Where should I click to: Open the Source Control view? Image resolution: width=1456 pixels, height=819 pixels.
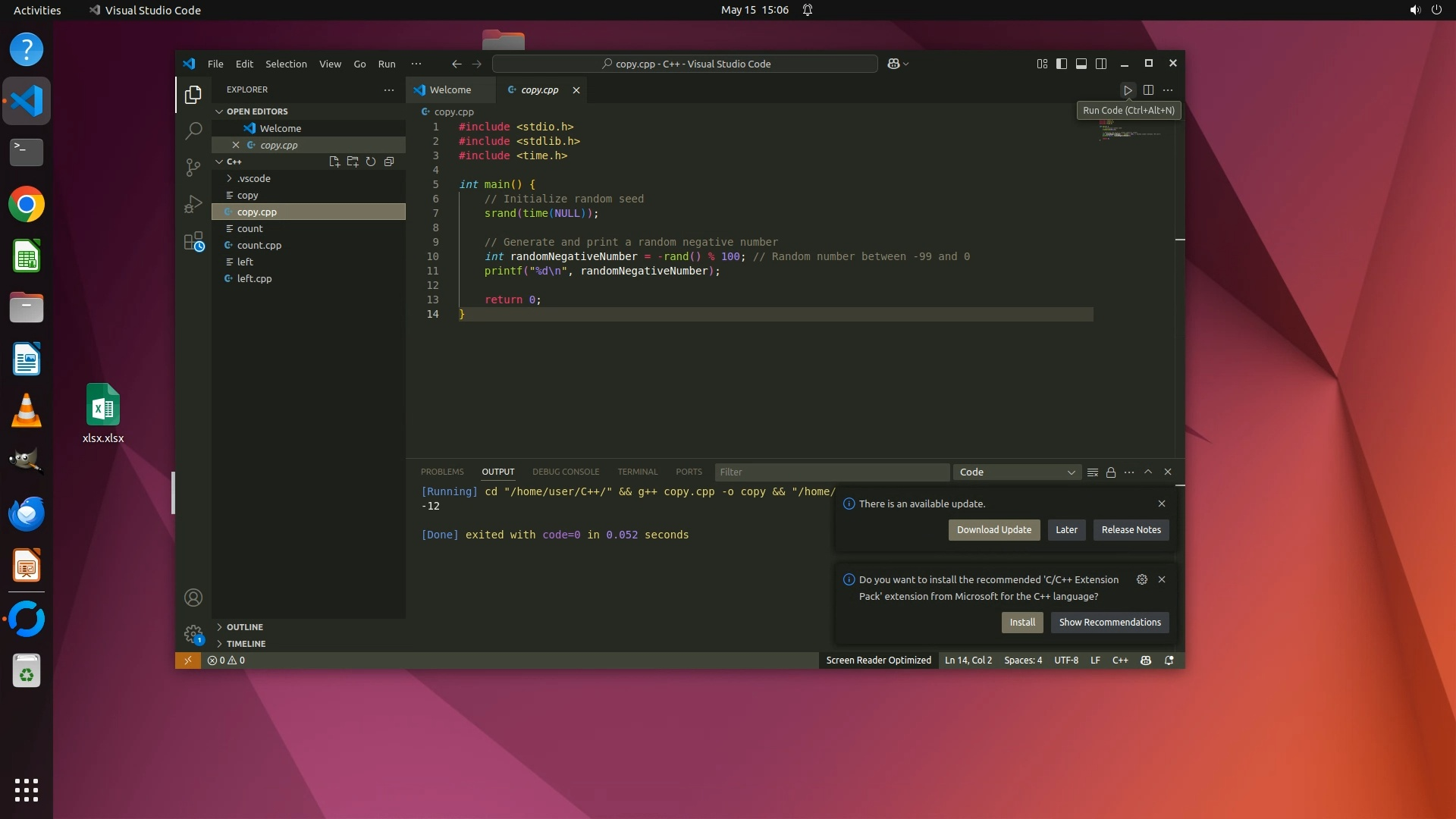click(193, 167)
